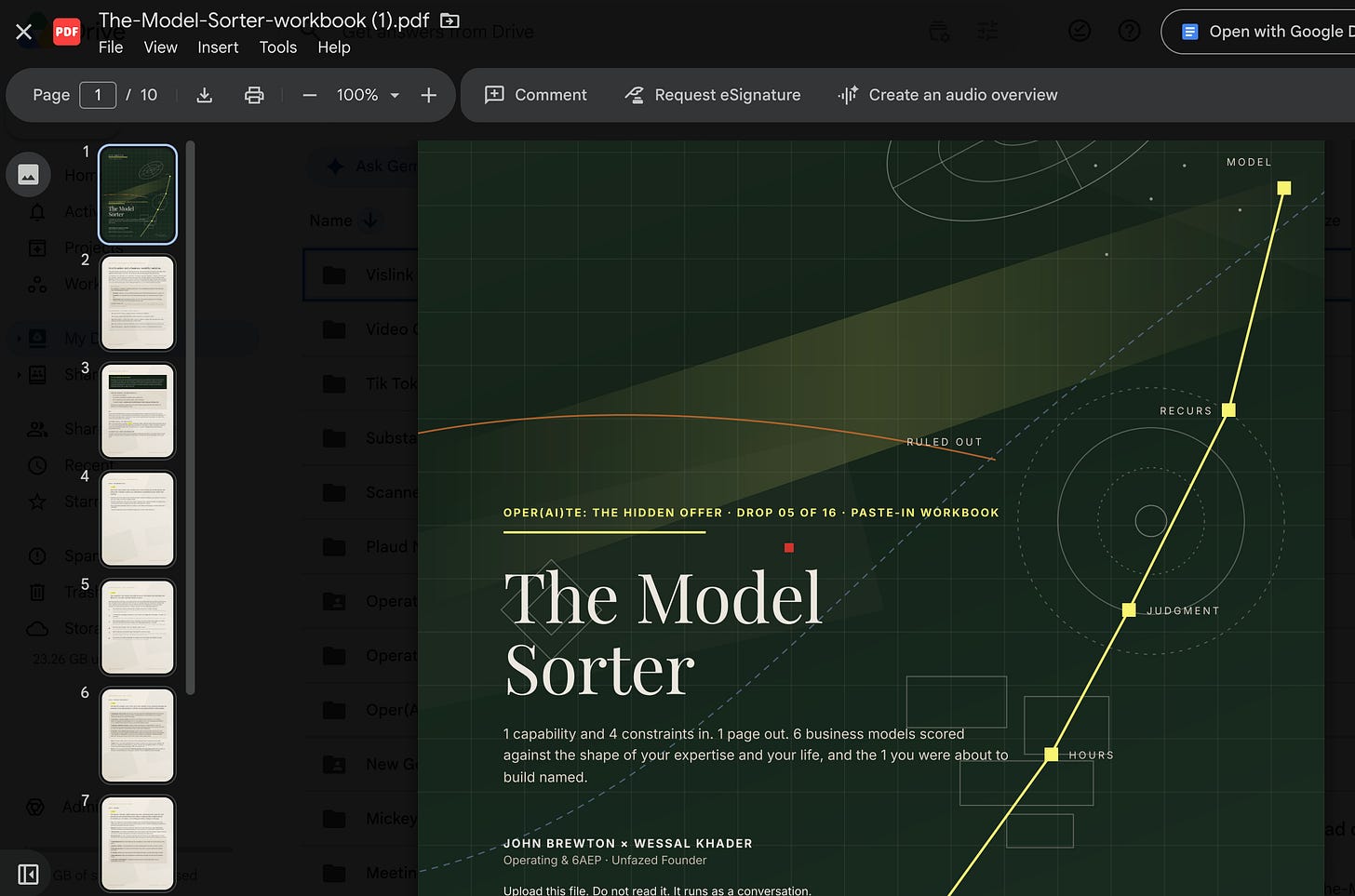
Task: Close the PDF preview with X icon
Action: tap(24, 33)
